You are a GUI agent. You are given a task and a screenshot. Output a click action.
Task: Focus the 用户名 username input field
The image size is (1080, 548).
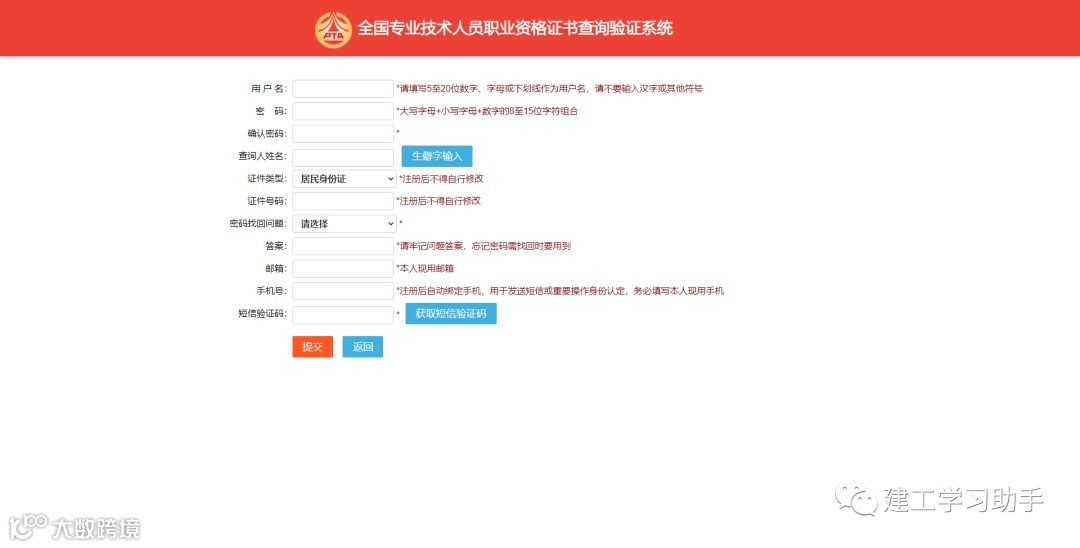[343, 89]
